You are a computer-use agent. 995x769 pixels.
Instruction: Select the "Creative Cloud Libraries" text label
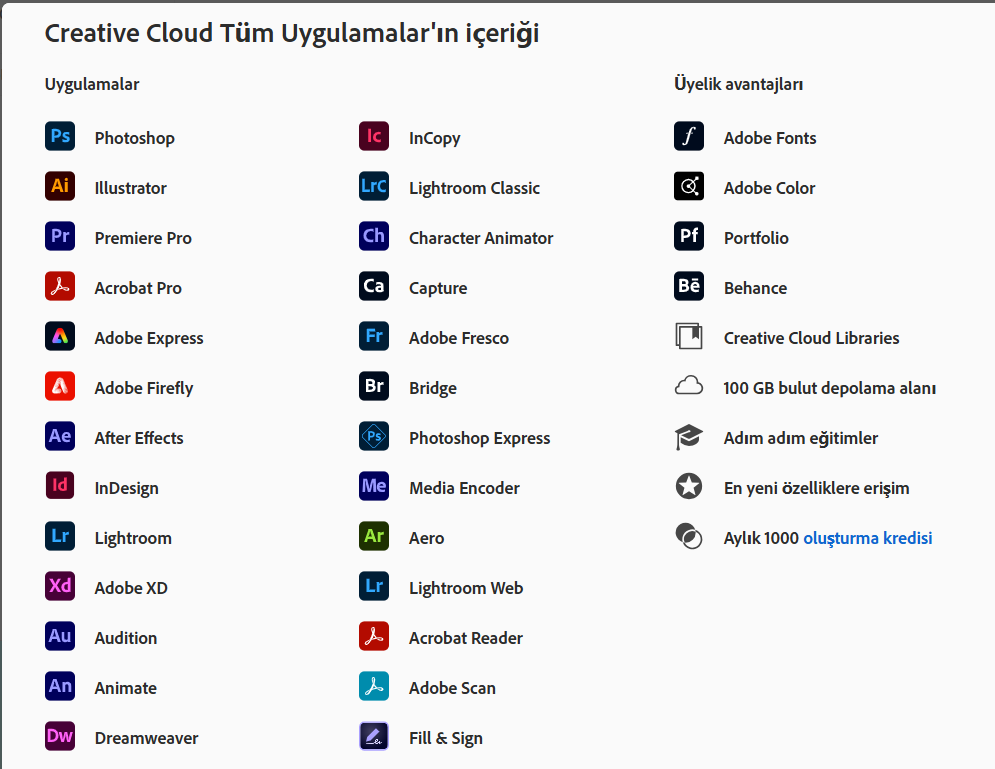pos(812,338)
